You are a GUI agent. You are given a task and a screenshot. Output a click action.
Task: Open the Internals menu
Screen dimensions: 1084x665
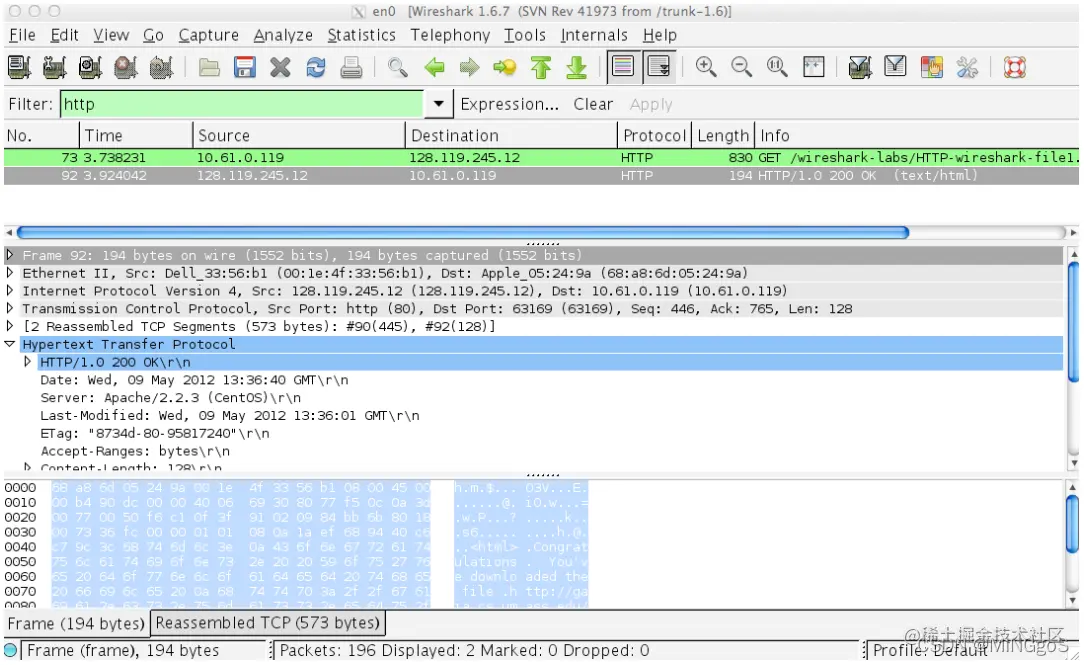pos(594,35)
